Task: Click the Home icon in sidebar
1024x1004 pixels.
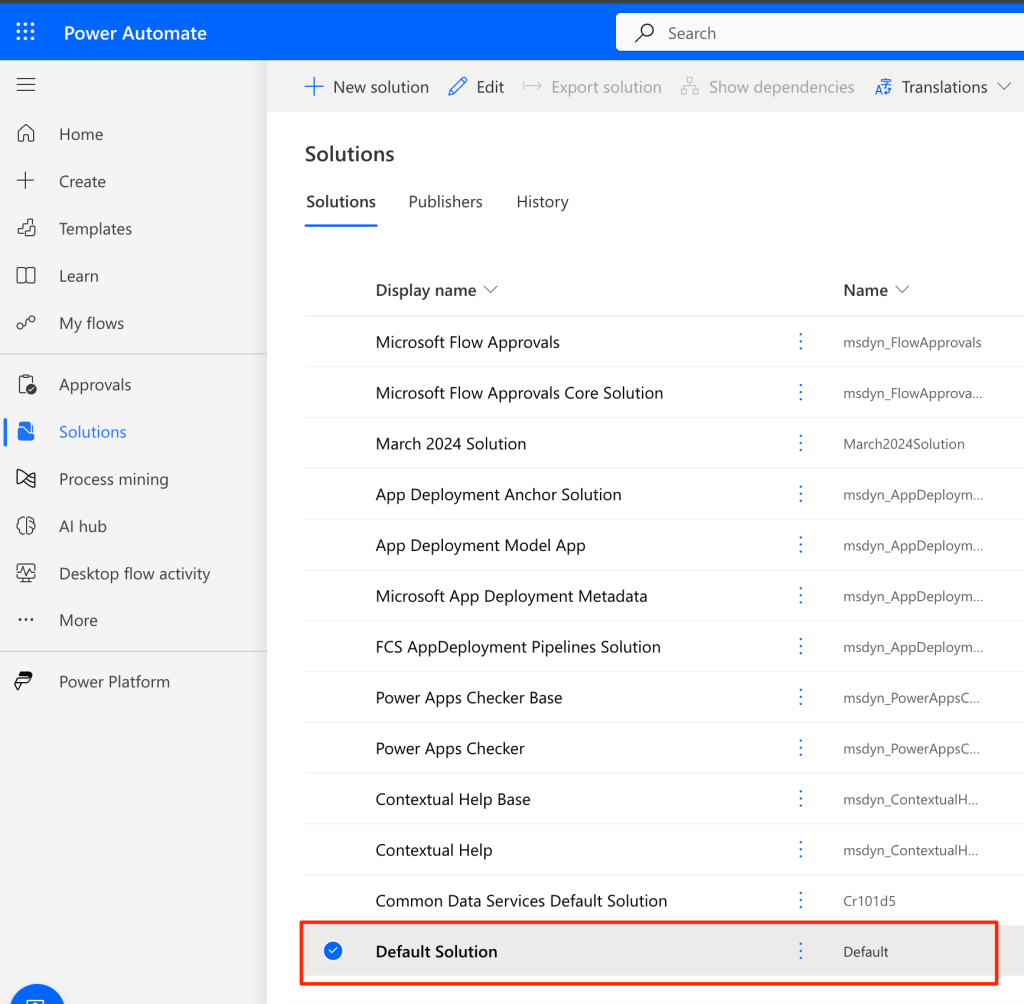Action: 26,134
